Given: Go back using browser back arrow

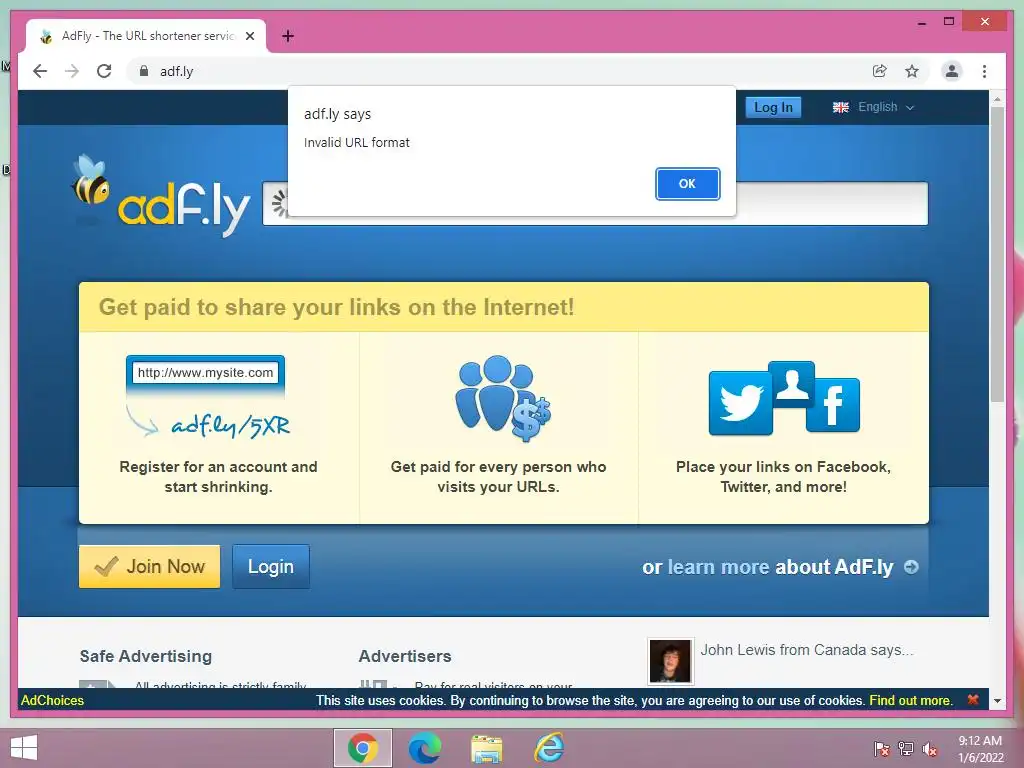Looking at the screenshot, I should (x=40, y=71).
